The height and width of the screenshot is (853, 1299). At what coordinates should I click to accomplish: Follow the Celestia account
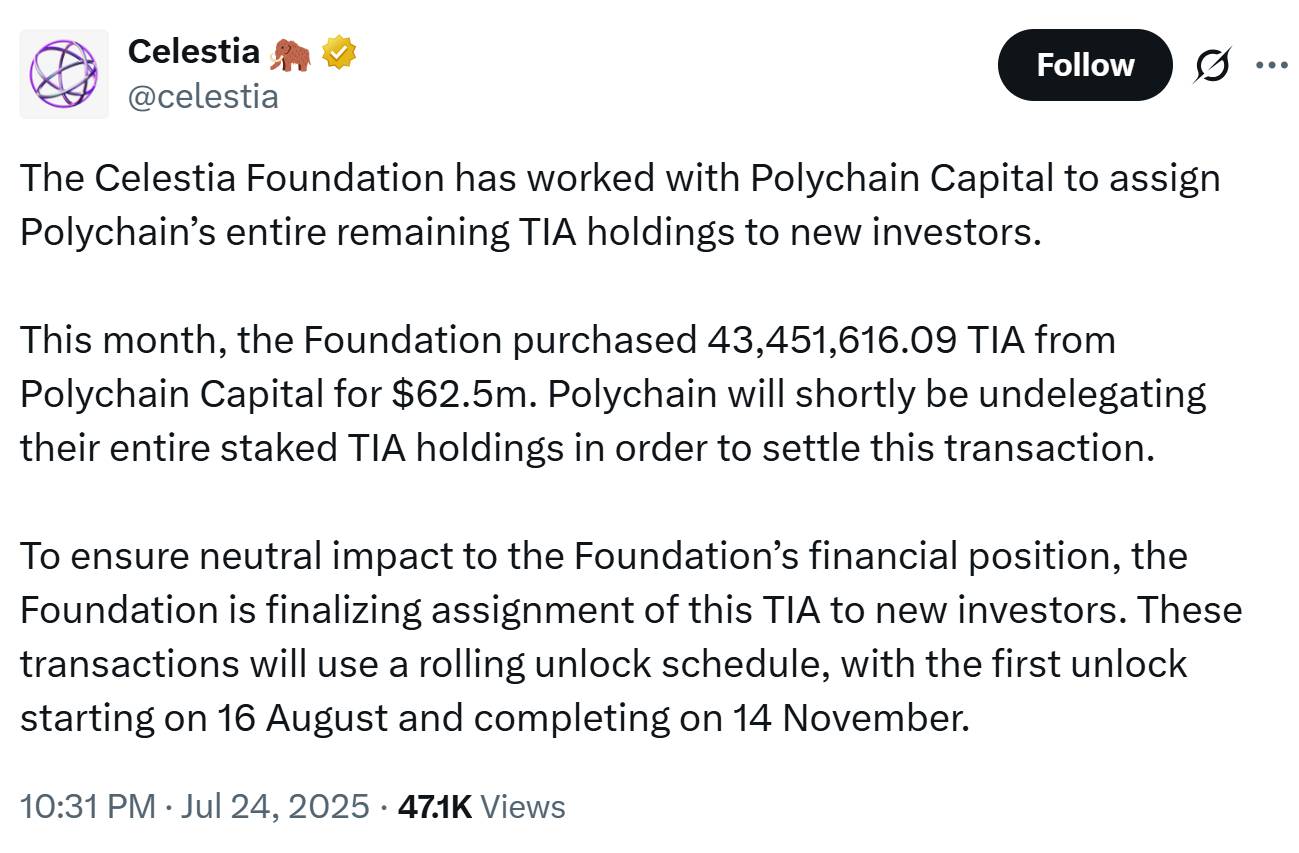(x=1085, y=65)
